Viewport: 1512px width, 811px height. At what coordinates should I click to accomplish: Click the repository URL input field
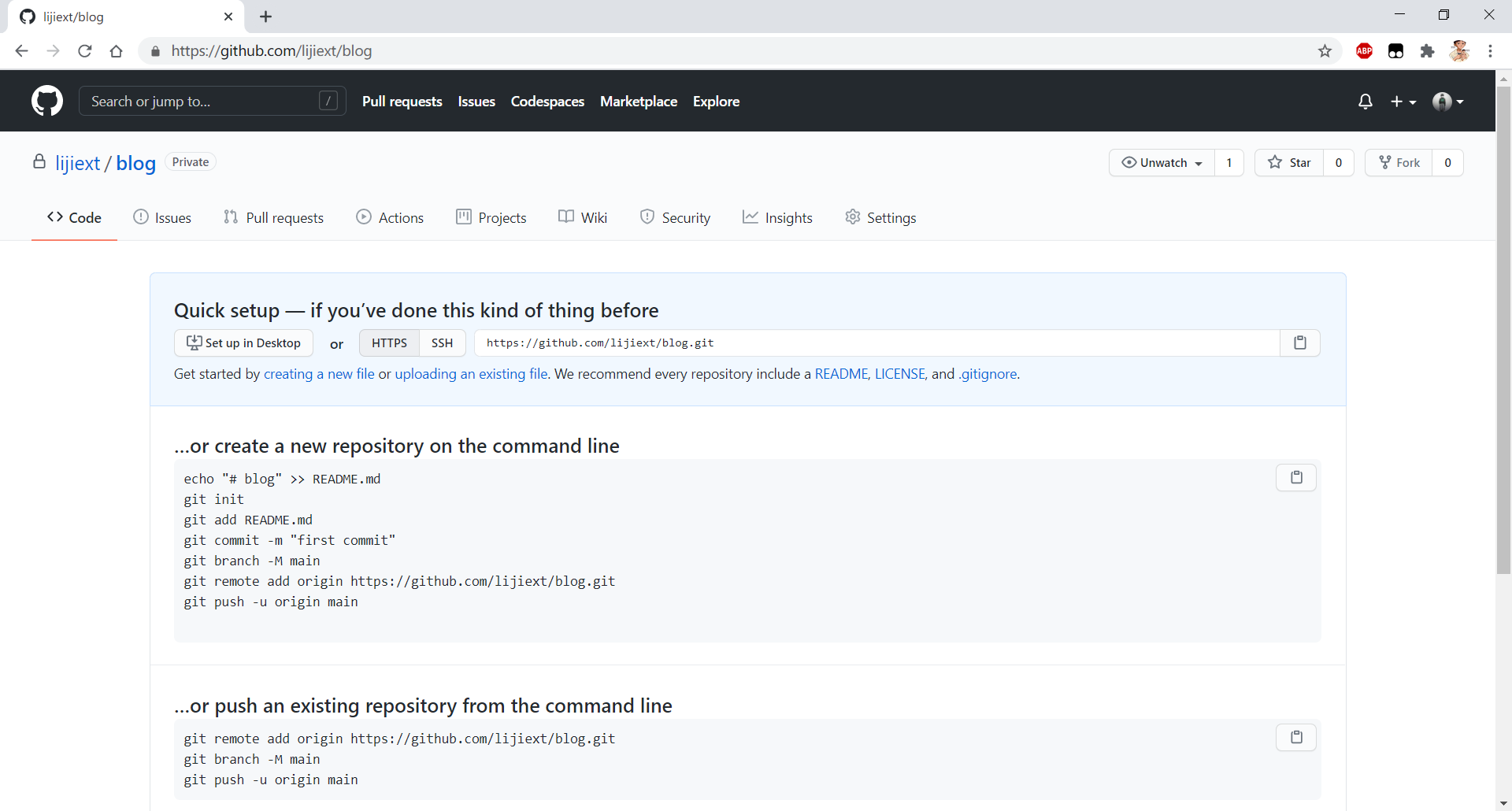coord(876,343)
